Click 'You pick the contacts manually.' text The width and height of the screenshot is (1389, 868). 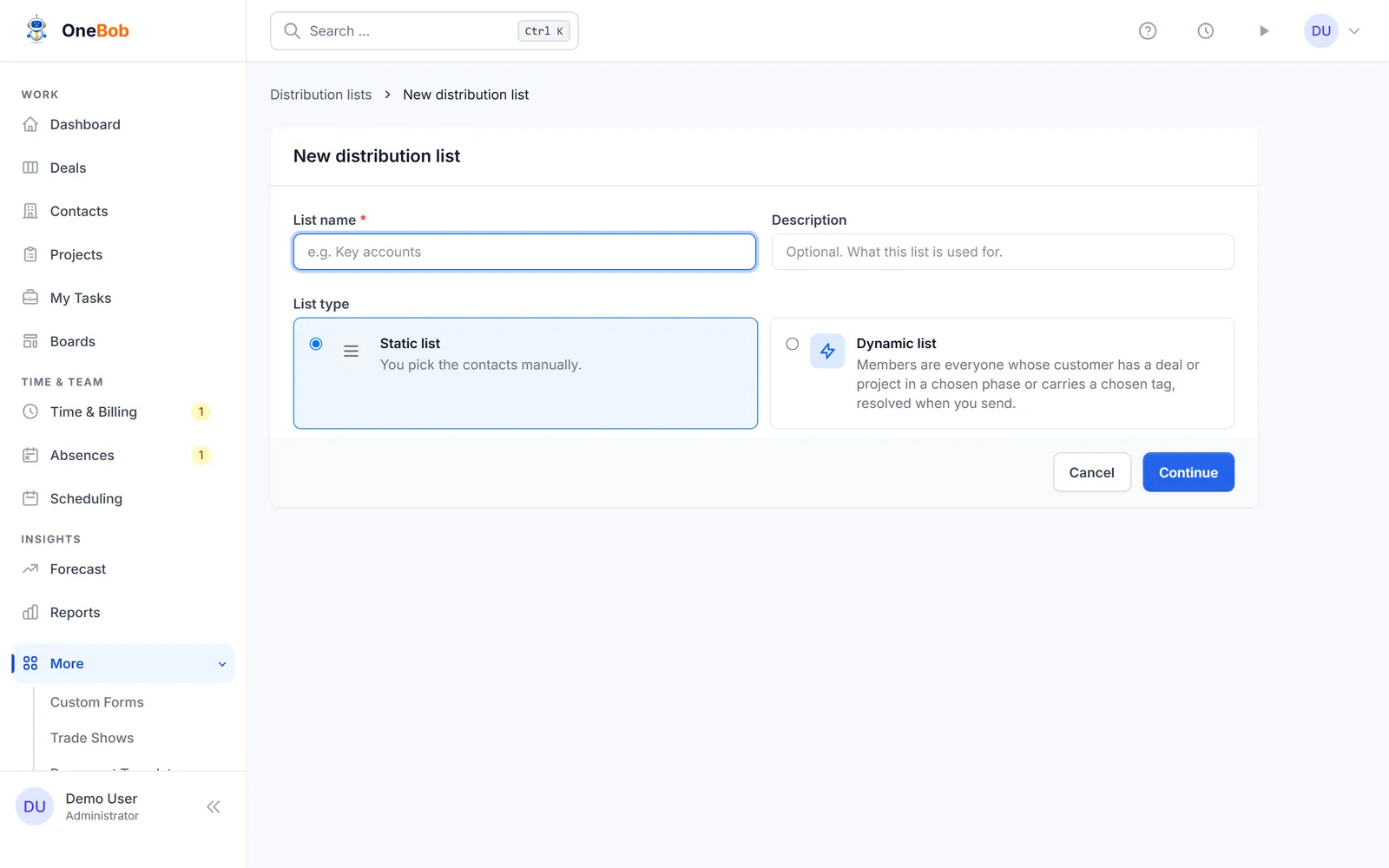481,365
